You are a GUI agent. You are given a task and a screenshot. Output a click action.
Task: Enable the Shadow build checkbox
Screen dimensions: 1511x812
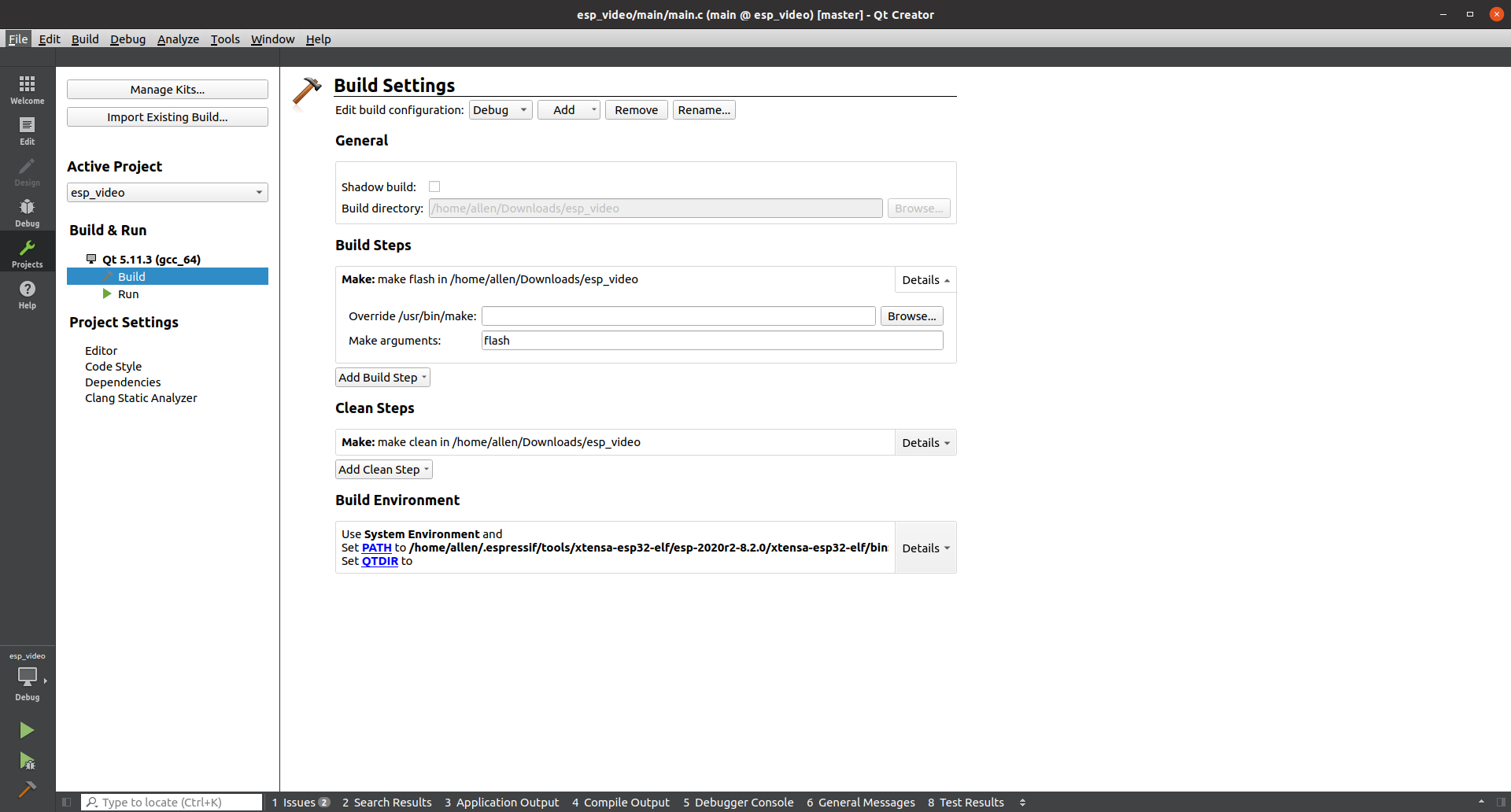pyautogui.click(x=434, y=186)
